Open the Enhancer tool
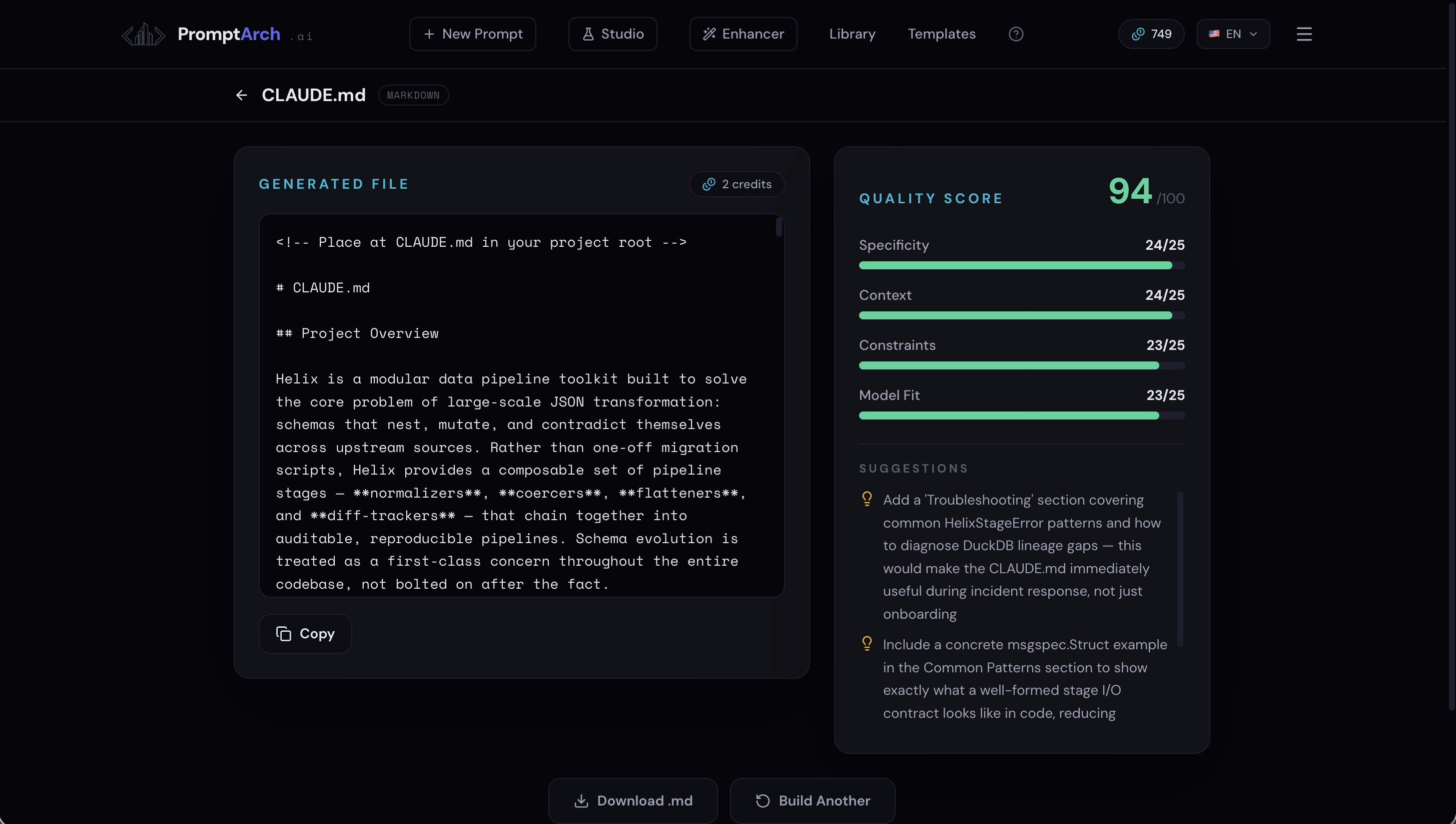This screenshot has width=1456, height=824. (743, 34)
